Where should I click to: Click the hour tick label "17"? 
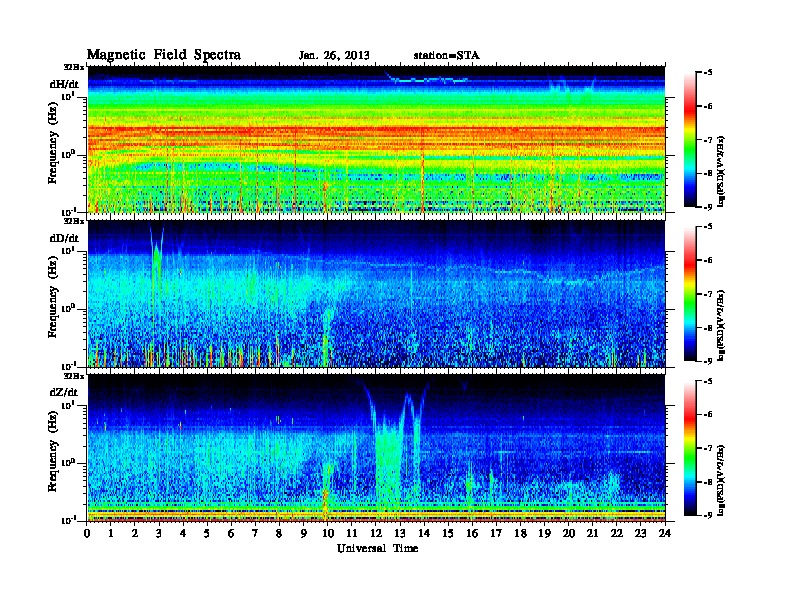point(496,534)
